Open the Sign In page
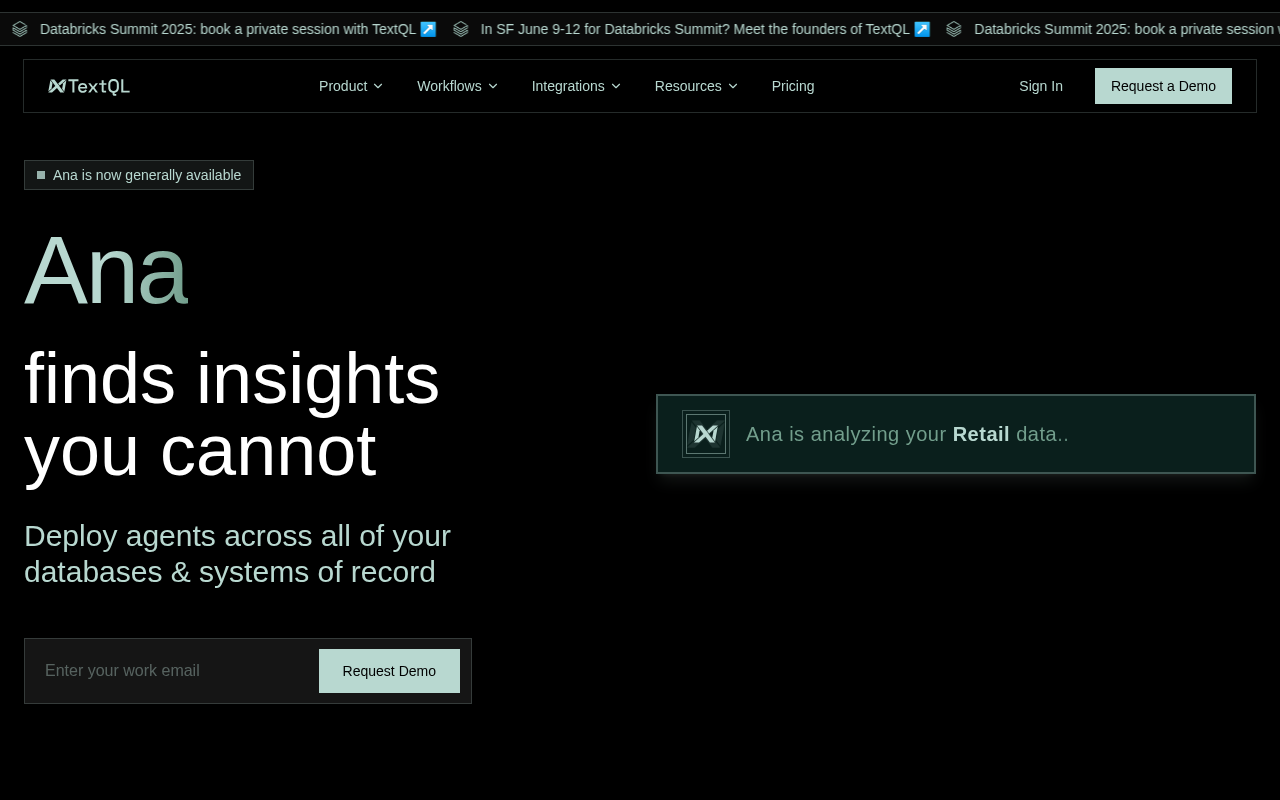The height and width of the screenshot is (800, 1280). click(x=1041, y=86)
